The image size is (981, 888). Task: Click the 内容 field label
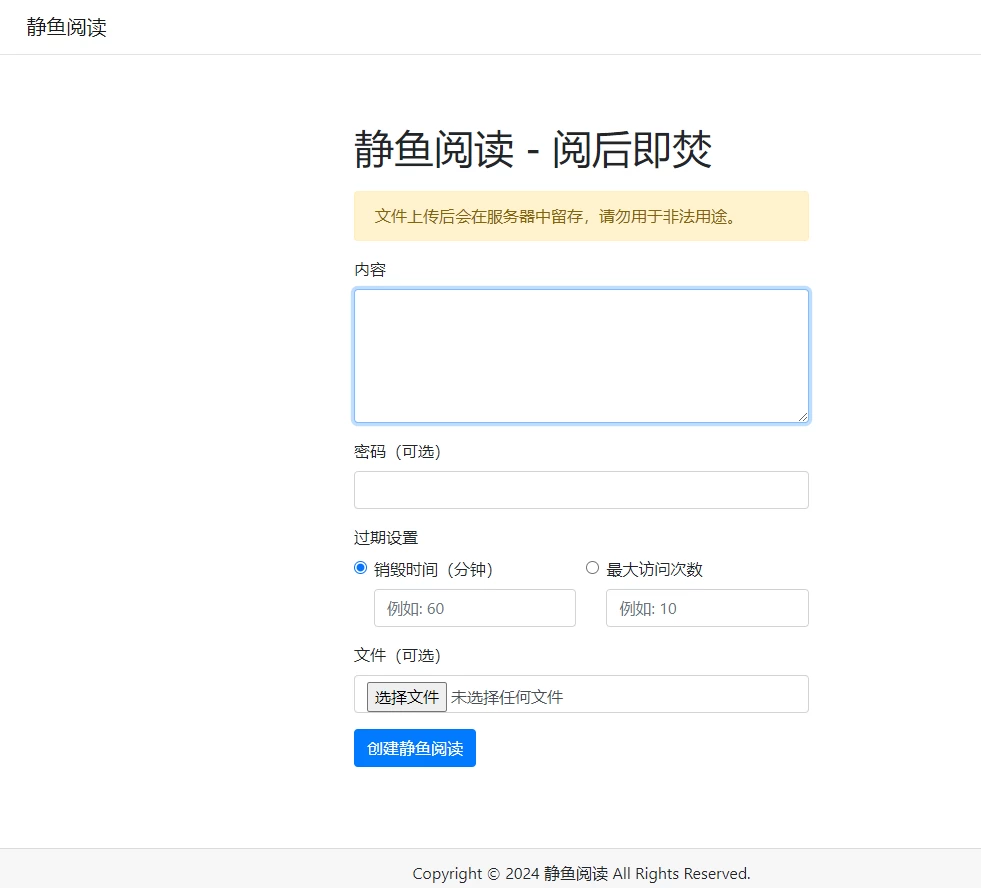370,270
